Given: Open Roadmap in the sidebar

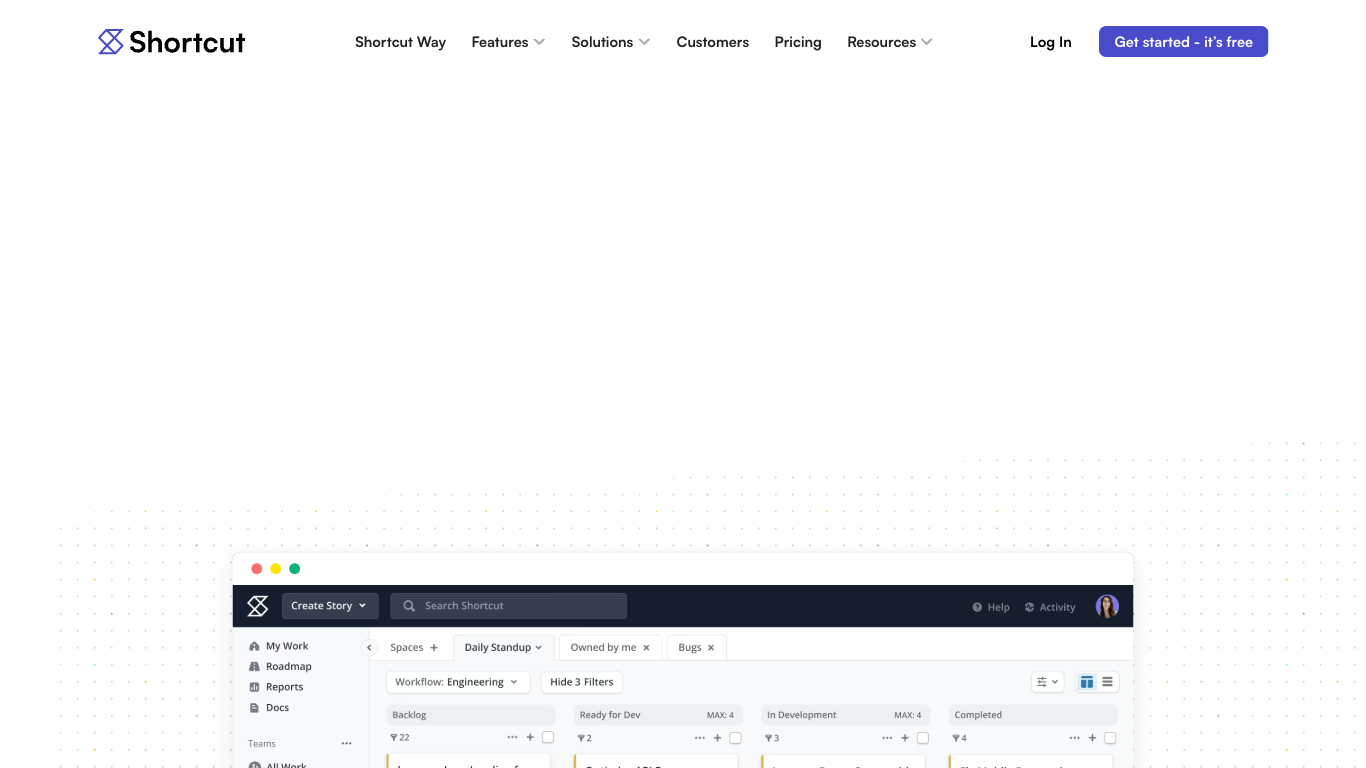Looking at the screenshot, I should [280, 666].
